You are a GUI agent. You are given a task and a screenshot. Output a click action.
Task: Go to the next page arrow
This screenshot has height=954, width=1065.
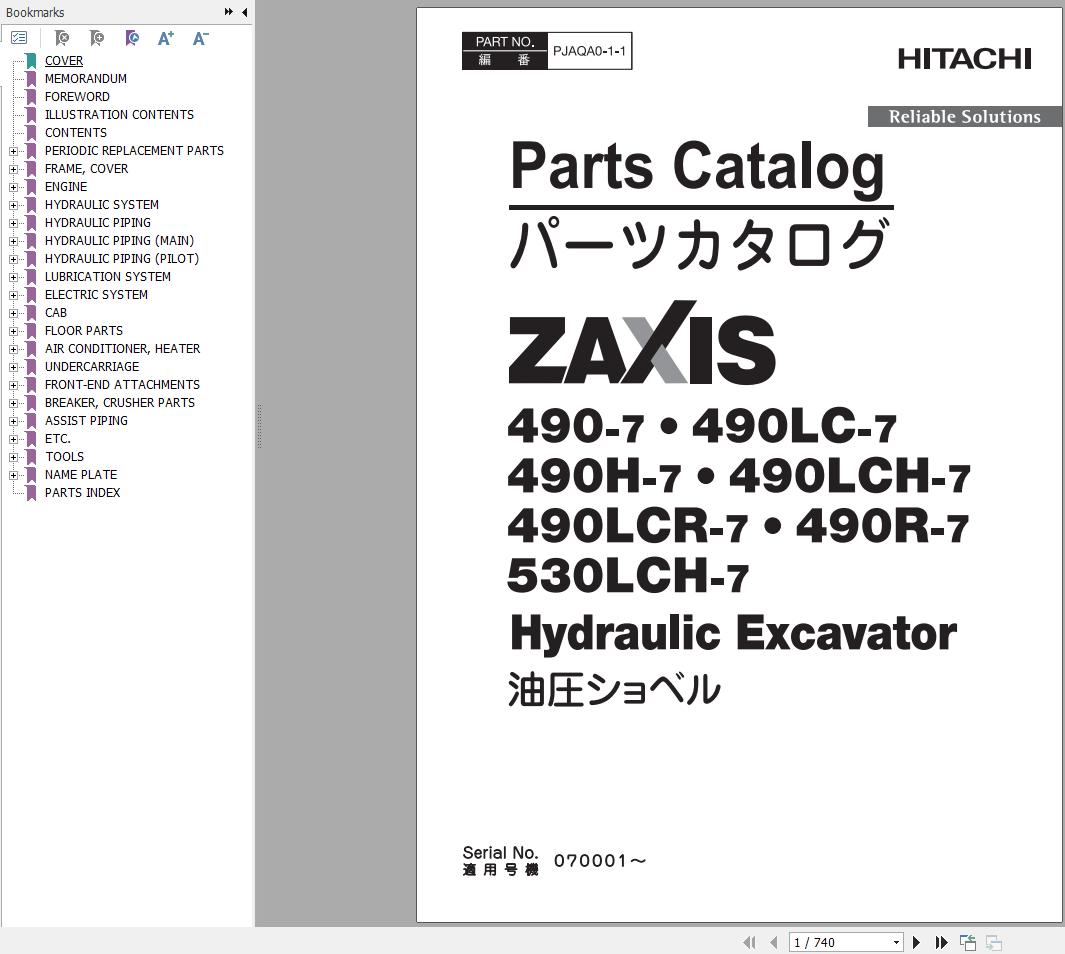point(916,942)
